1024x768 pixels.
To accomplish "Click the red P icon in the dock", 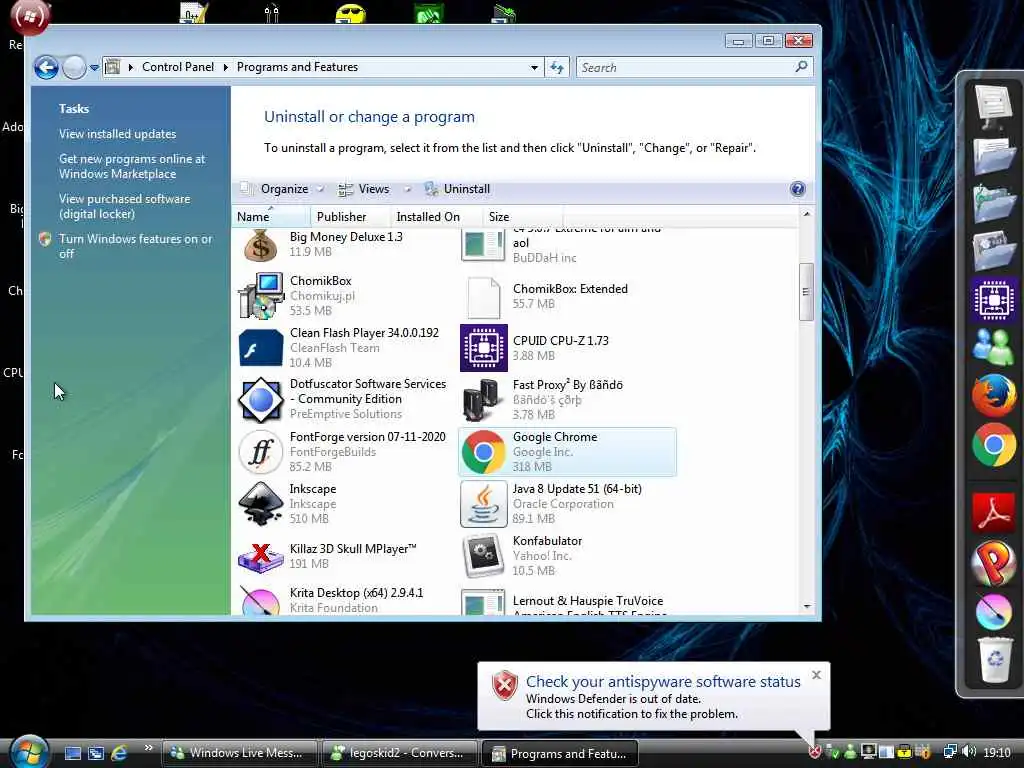I will [x=993, y=562].
